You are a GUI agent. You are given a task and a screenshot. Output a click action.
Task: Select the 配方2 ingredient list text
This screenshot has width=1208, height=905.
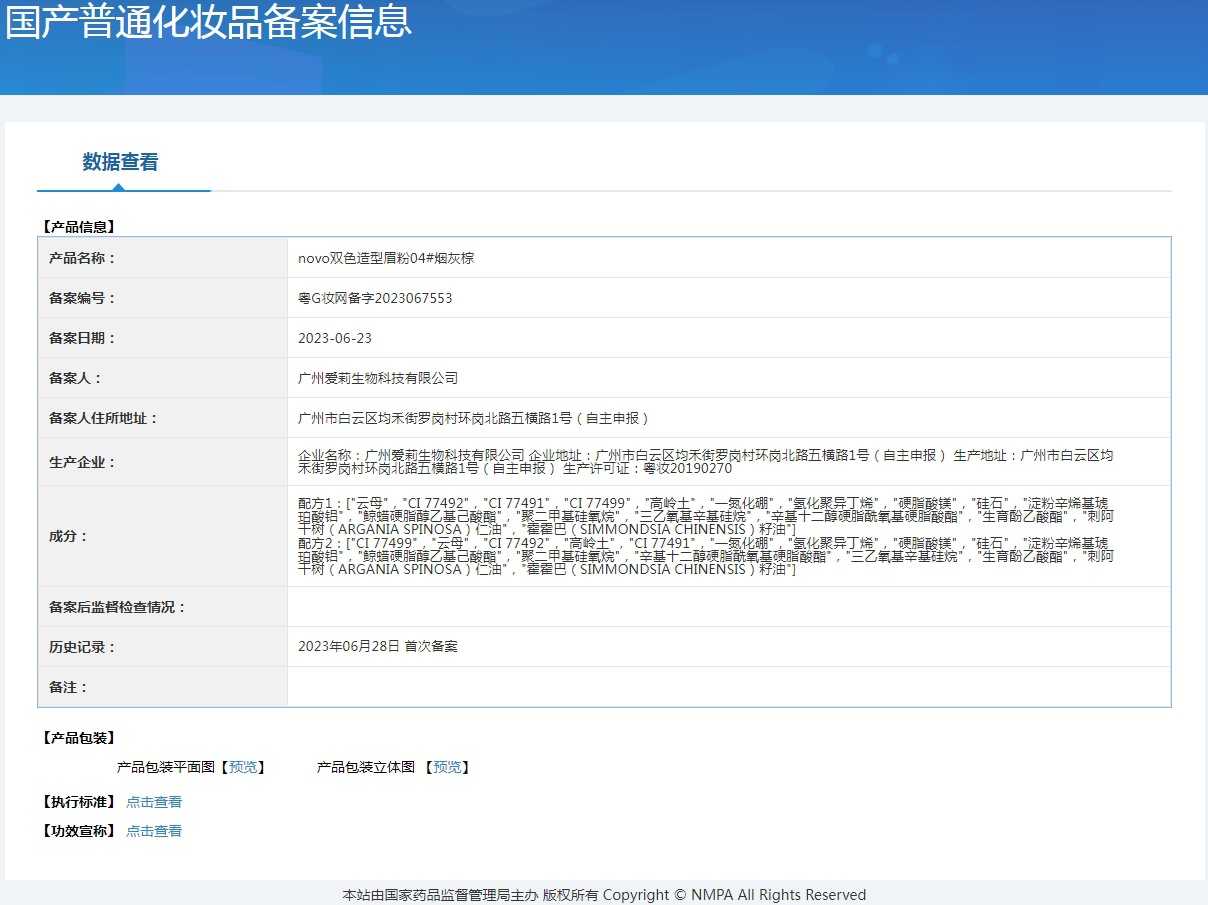pyautogui.click(x=706, y=556)
